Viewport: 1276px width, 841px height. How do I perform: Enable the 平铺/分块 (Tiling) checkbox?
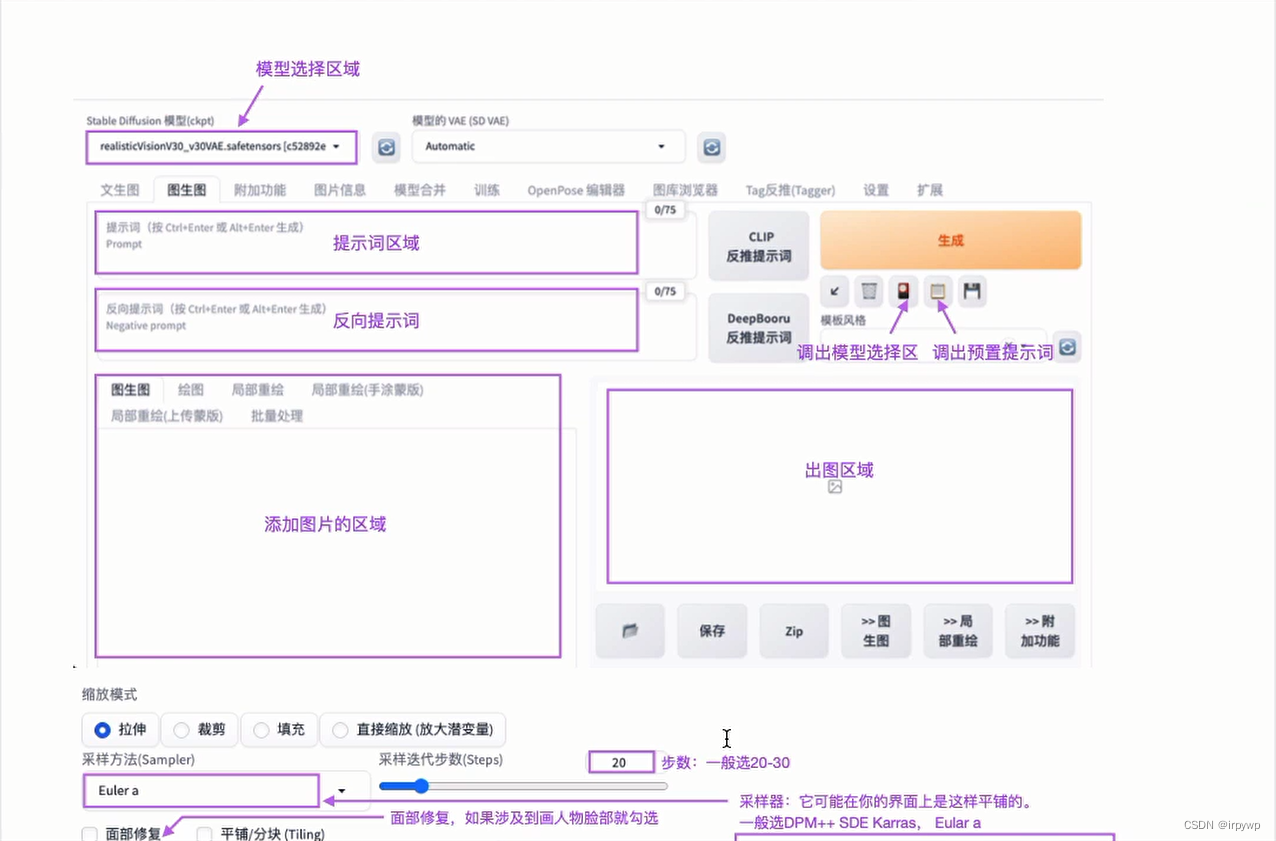pyautogui.click(x=204, y=834)
